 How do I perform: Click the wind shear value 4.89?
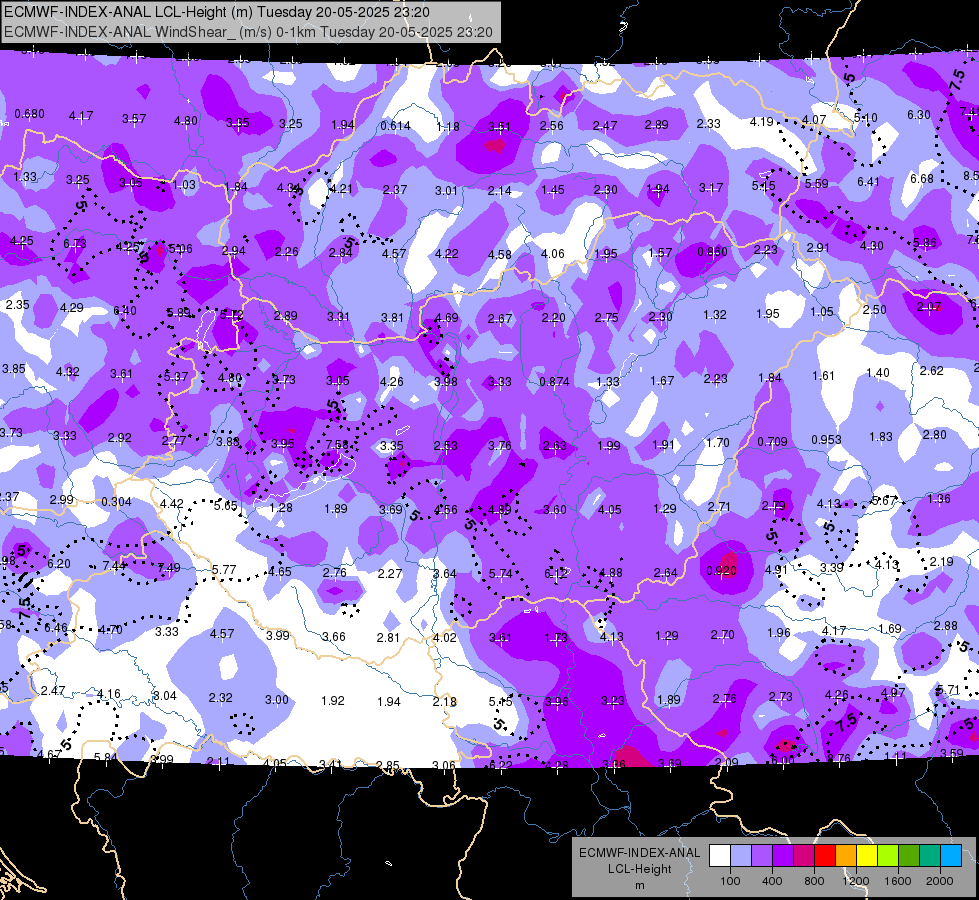coord(500,509)
